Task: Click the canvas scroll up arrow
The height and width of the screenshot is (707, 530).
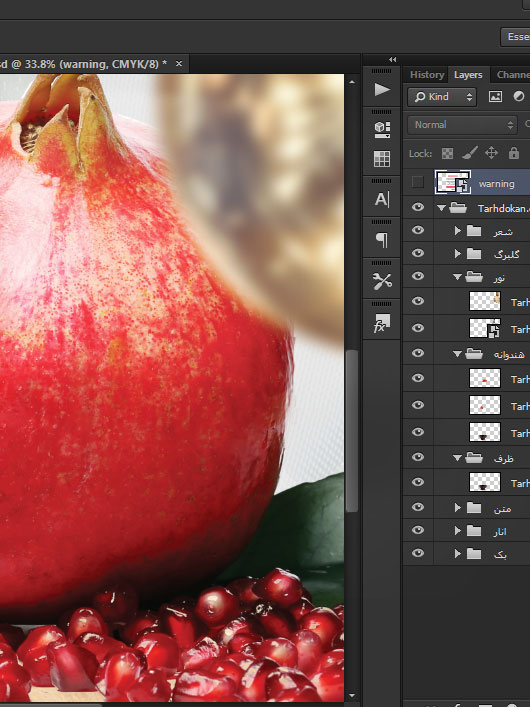Action: click(x=352, y=82)
